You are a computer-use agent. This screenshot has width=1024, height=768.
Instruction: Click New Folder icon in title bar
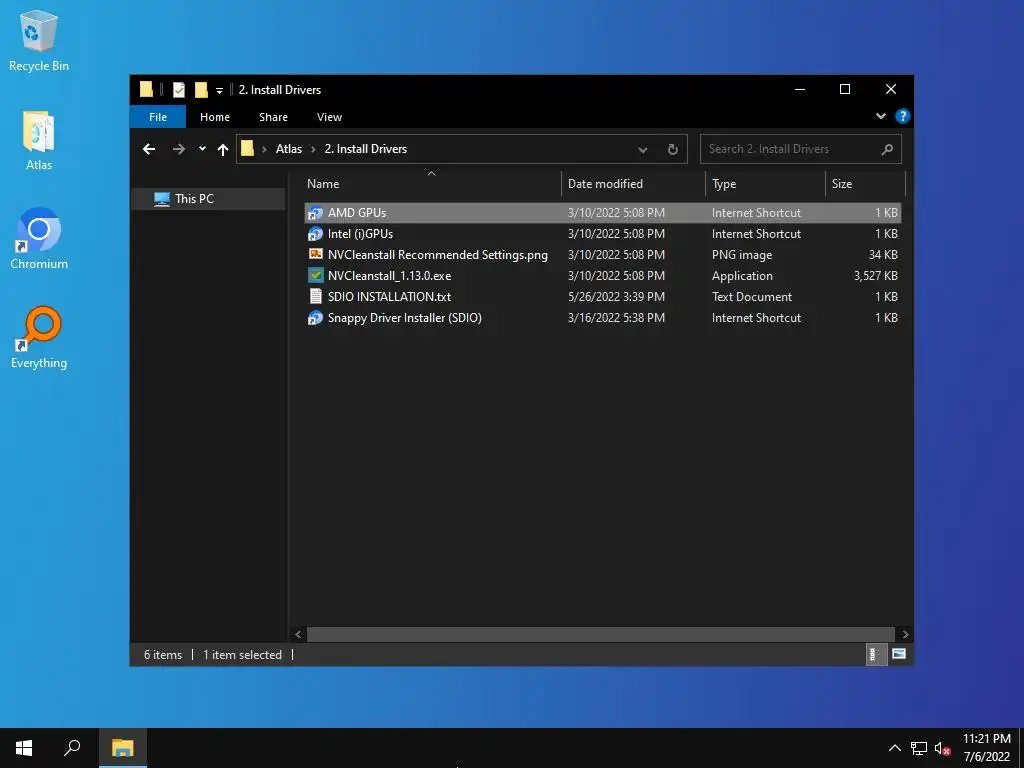(x=201, y=89)
